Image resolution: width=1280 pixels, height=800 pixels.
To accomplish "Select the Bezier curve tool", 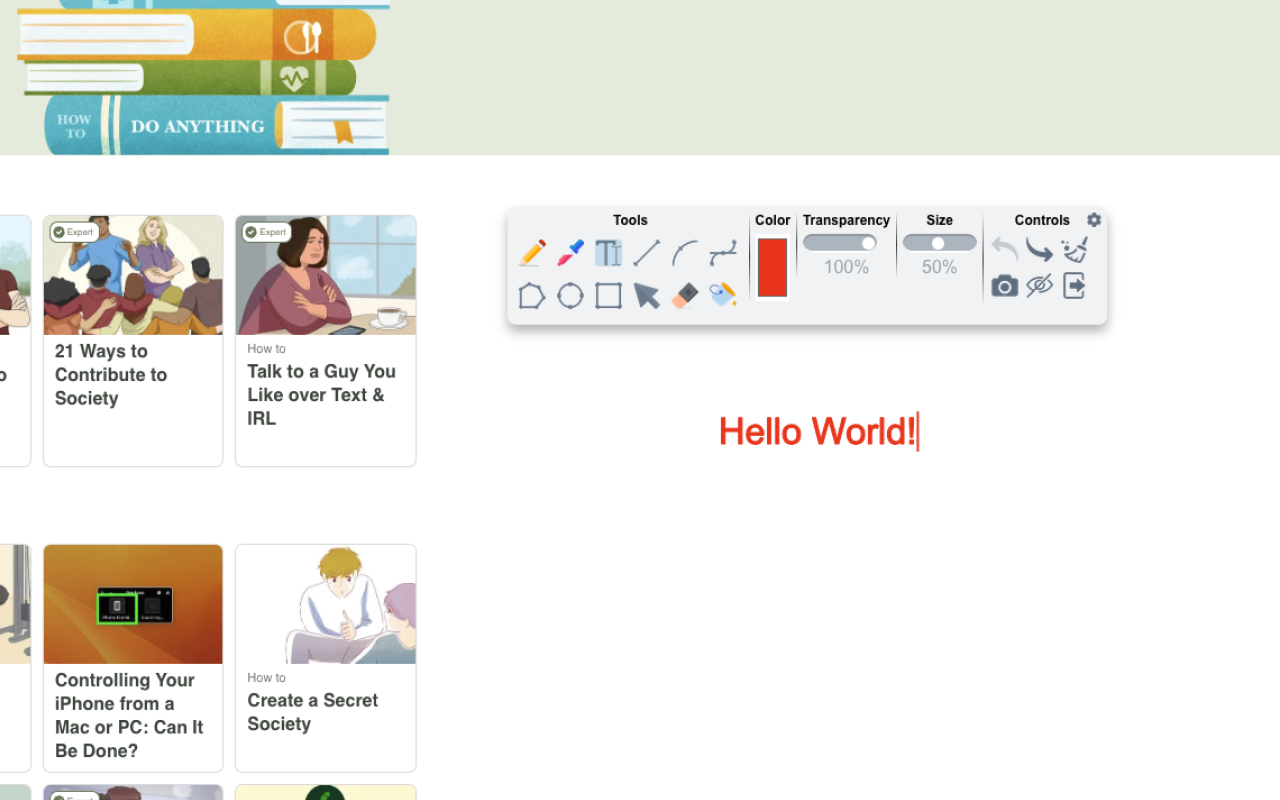I will 723,253.
